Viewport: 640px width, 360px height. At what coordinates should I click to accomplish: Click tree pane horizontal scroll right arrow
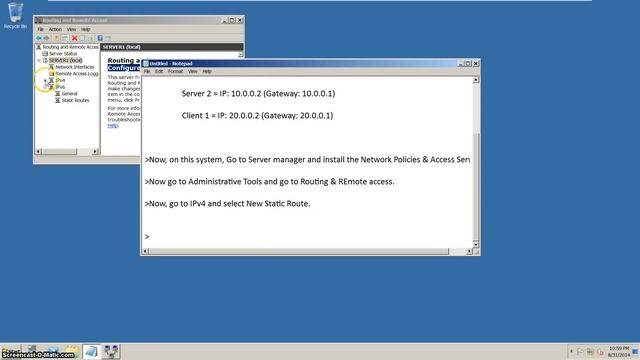(x=95, y=151)
